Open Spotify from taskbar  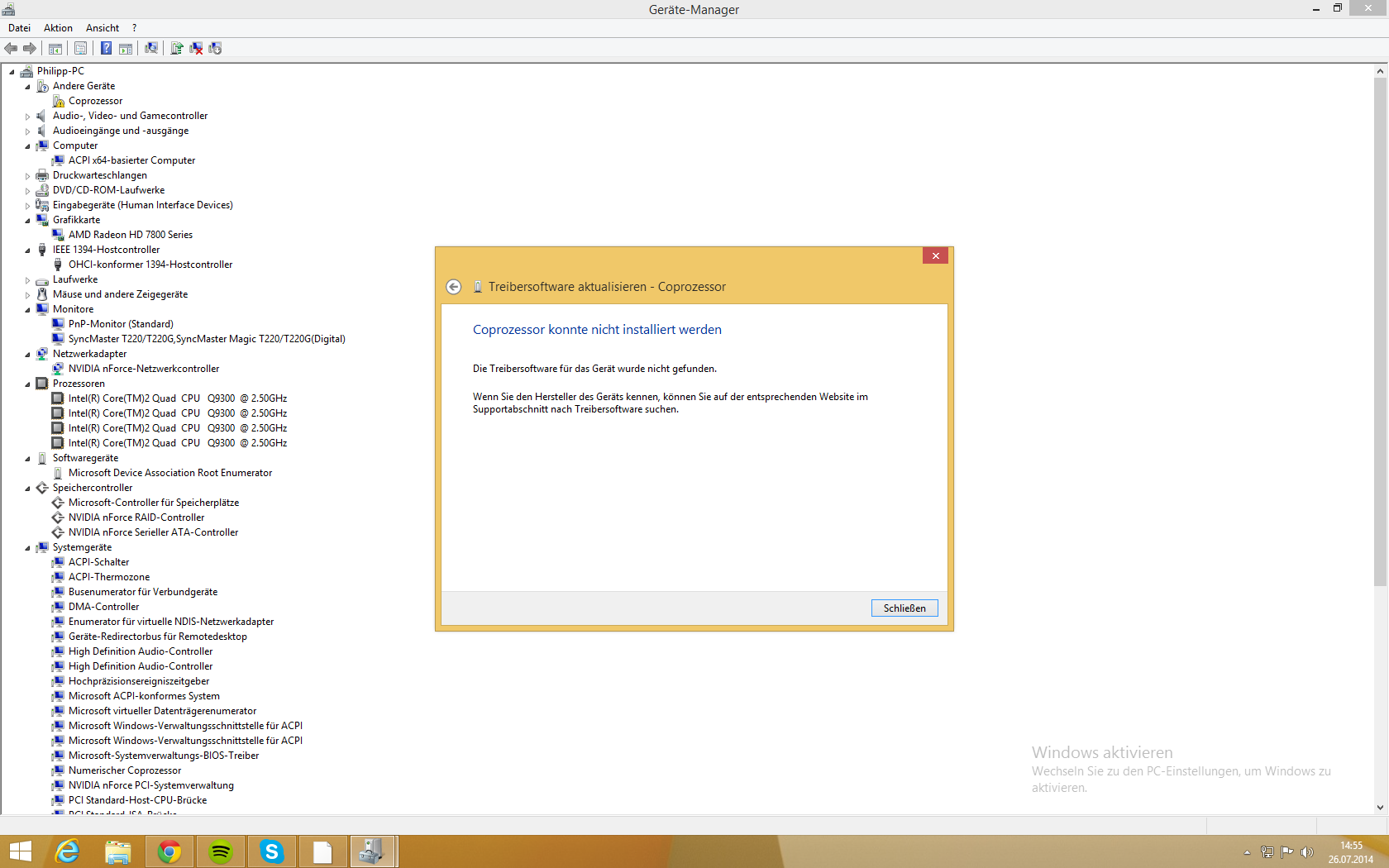(221, 851)
